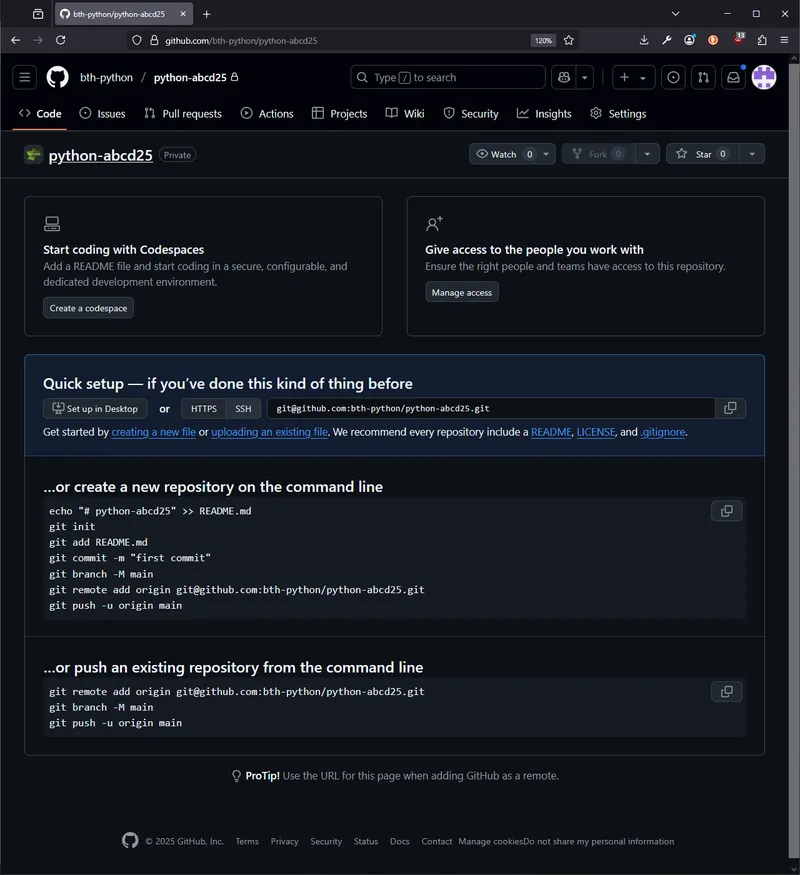This screenshot has height=875, width=800.
Task: Click the LICENSE link
Action: pos(596,432)
